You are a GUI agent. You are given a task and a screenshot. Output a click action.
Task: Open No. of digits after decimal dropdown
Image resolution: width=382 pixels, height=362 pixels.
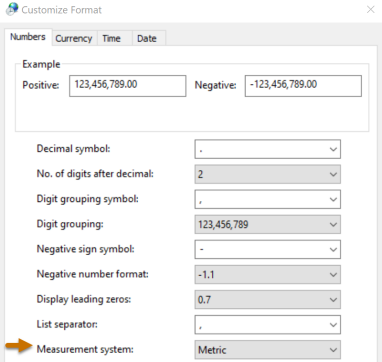pyautogui.click(x=267, y=174)
